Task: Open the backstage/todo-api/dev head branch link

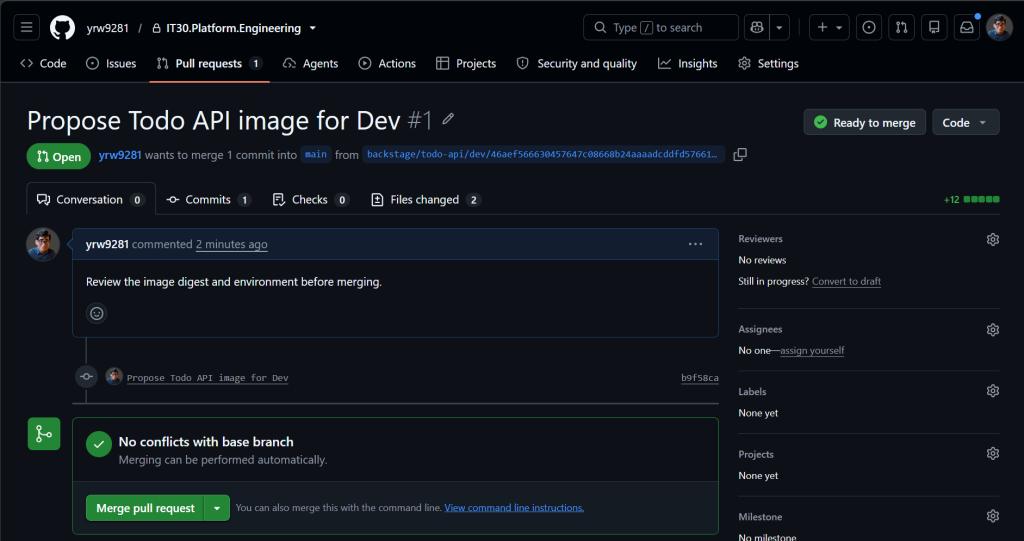Action: (x=543, y=154)
